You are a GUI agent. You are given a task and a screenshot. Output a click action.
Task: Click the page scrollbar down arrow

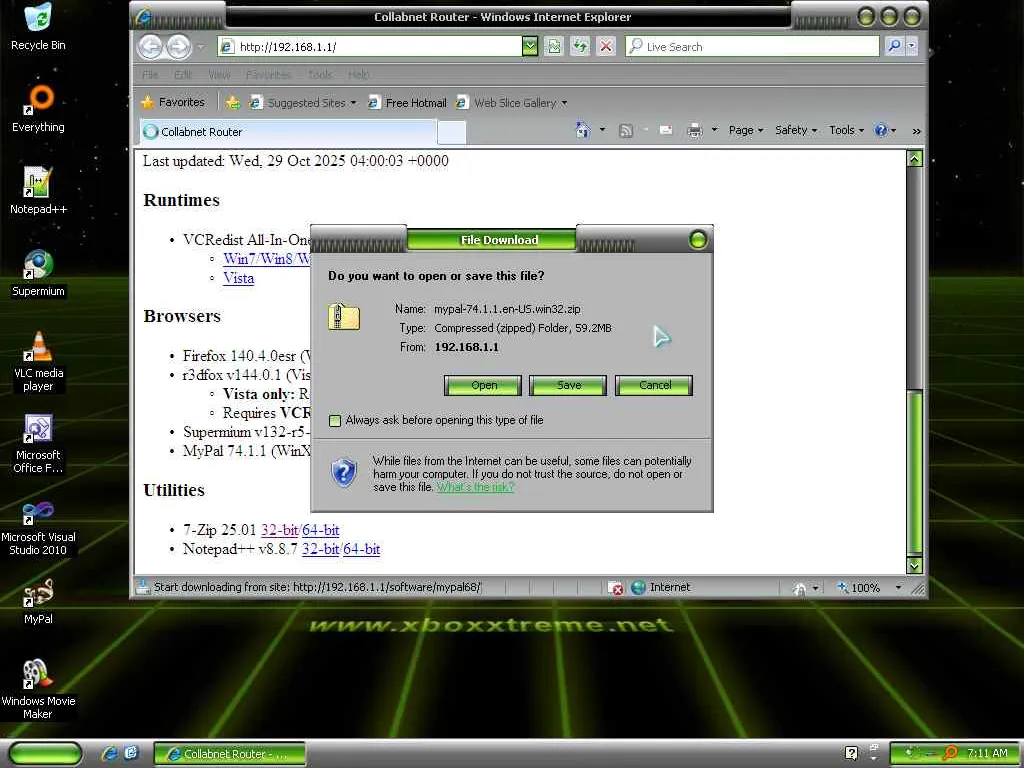[915, 566]
